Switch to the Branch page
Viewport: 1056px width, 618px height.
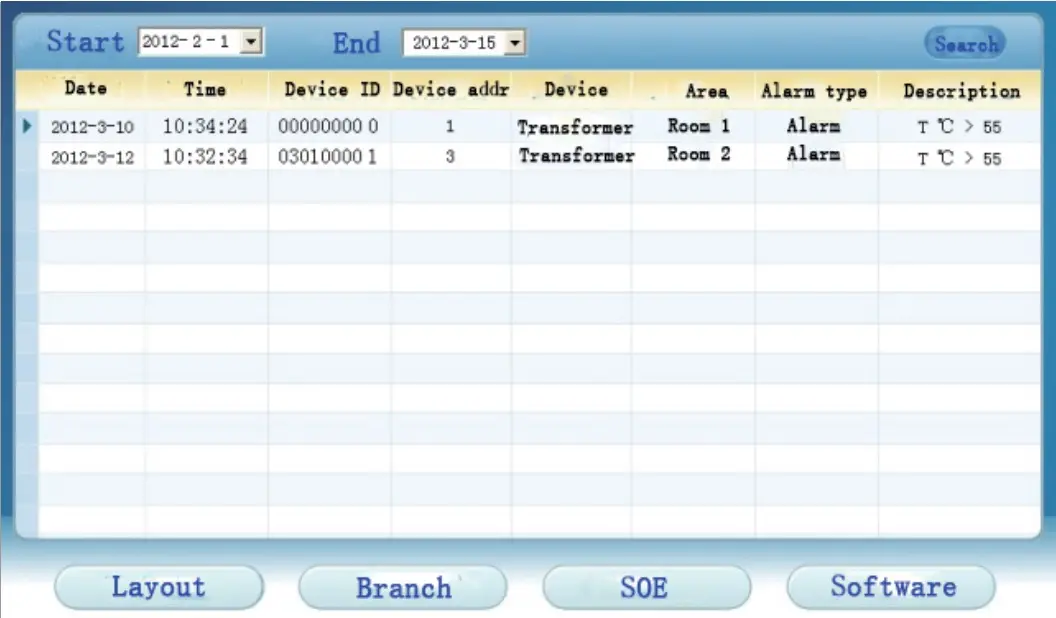pos(403,587)
